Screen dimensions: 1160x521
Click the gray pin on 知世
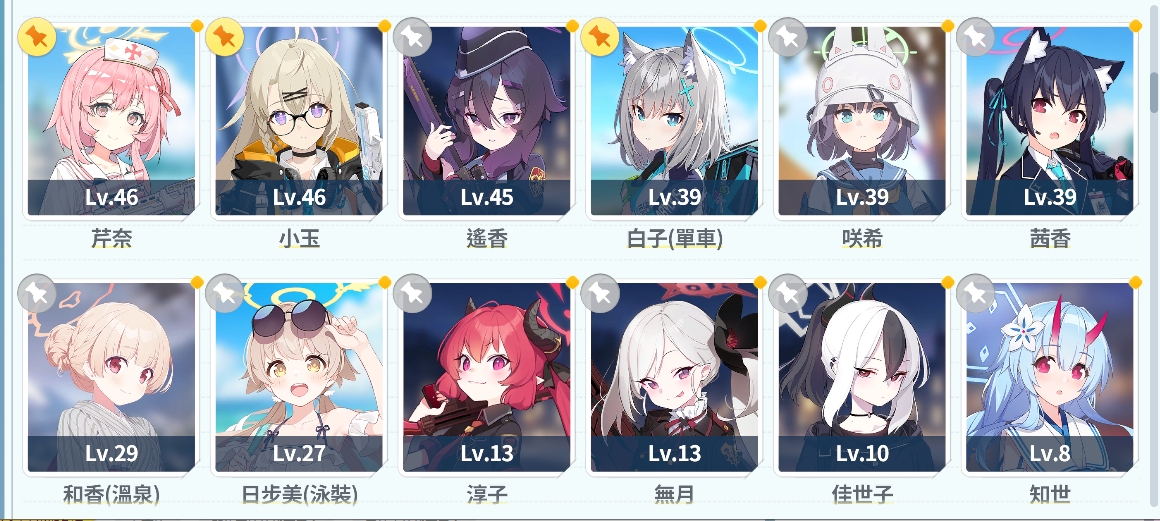click(x=977, y=293)
